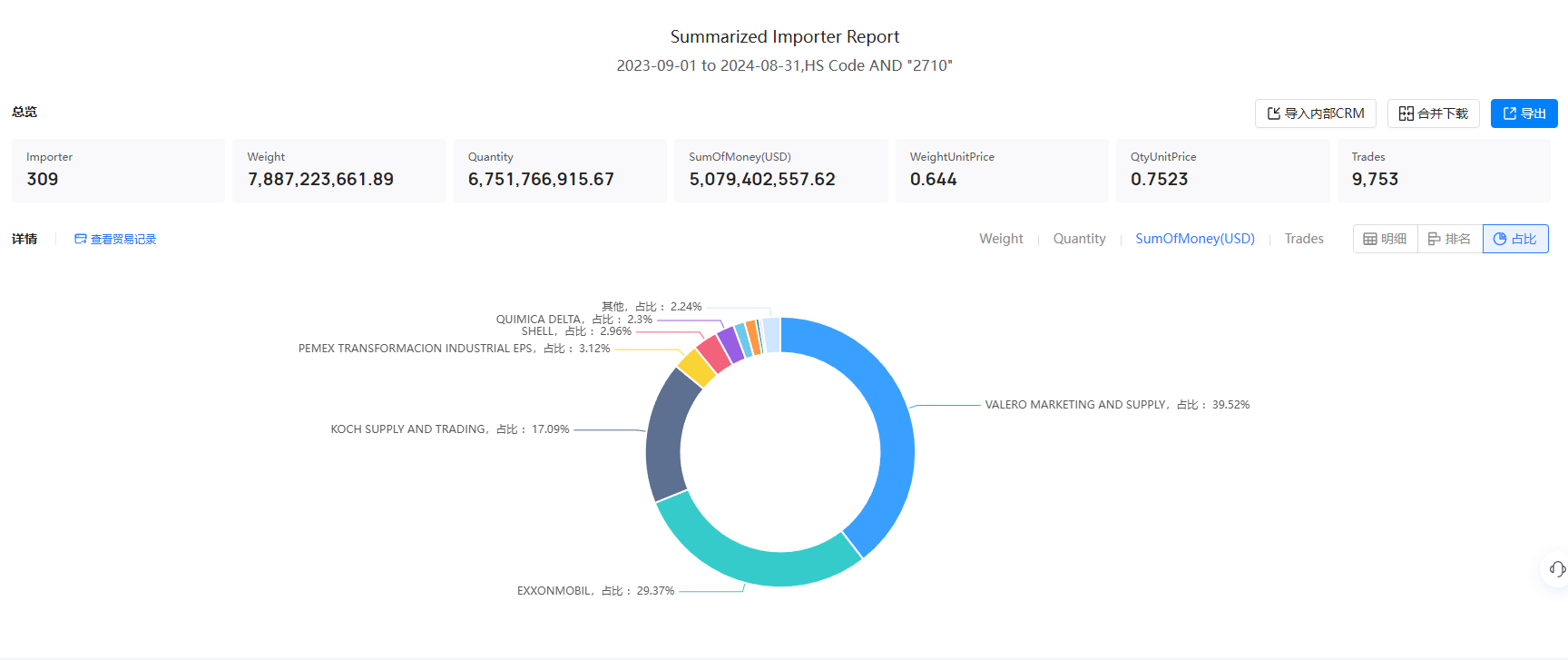Switch to 明细 detail table view

(x=1385, y=239)
